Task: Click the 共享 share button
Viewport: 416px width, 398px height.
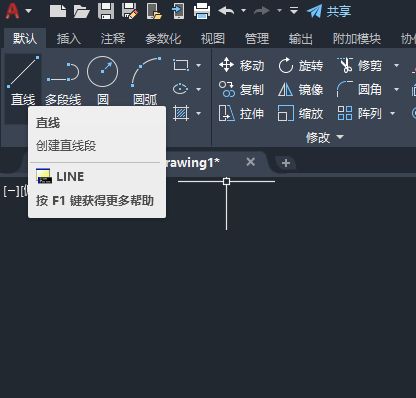Action: (x=329, y=11)
